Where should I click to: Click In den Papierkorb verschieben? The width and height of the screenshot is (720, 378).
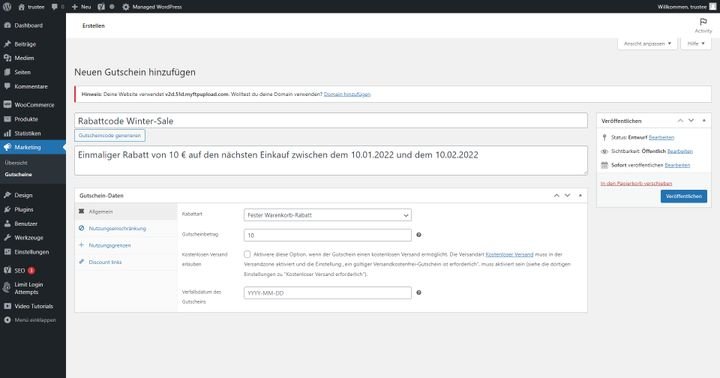click(636, 183)
